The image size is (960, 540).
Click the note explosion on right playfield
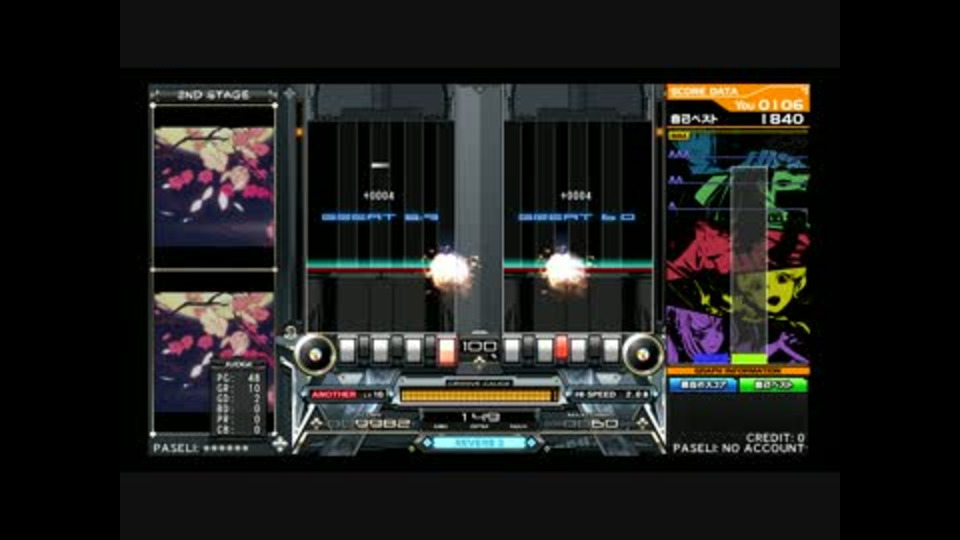point(564,270)
